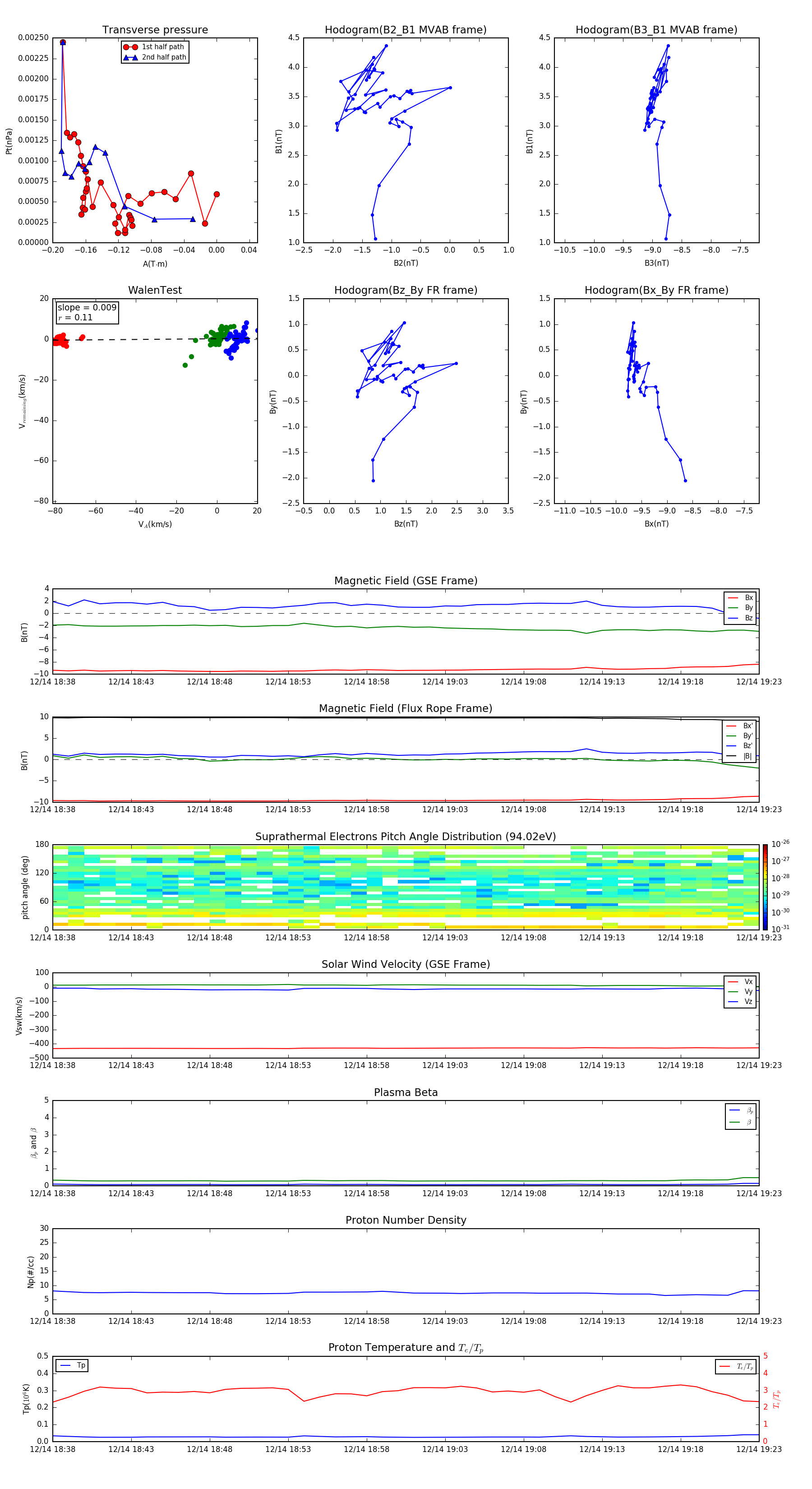Click the 'Bz' entry in GSE magnetic field legend
The height and width of the screenshot is (1489, 812).
point(741,618)
